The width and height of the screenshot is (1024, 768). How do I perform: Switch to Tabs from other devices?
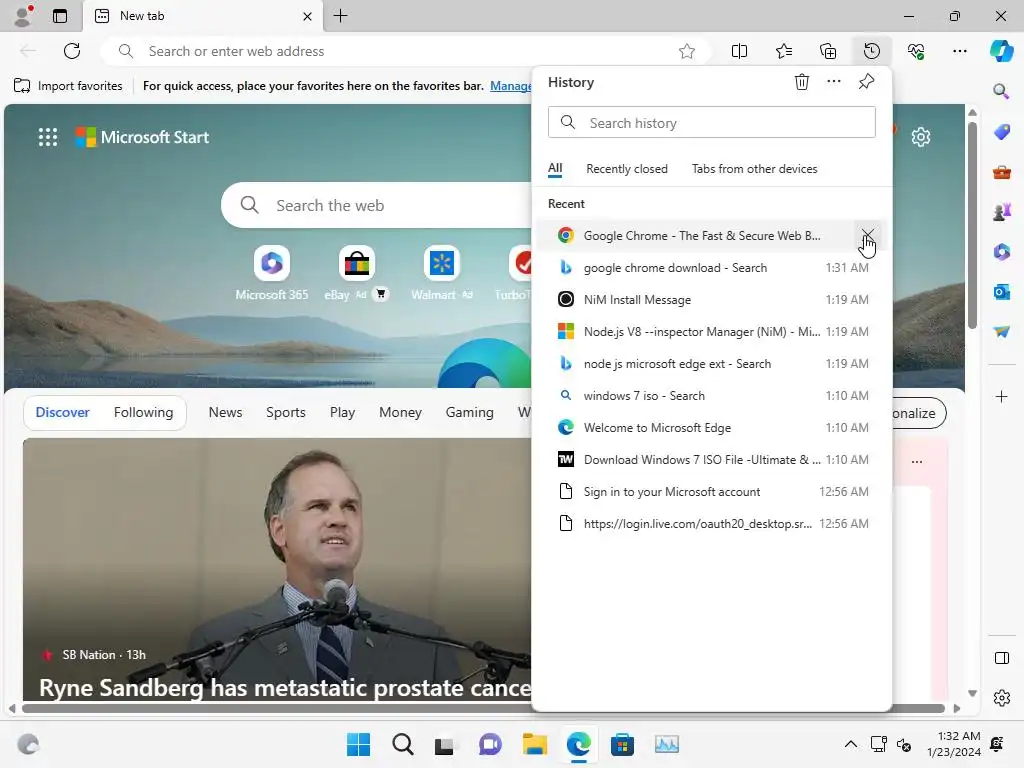754,169
